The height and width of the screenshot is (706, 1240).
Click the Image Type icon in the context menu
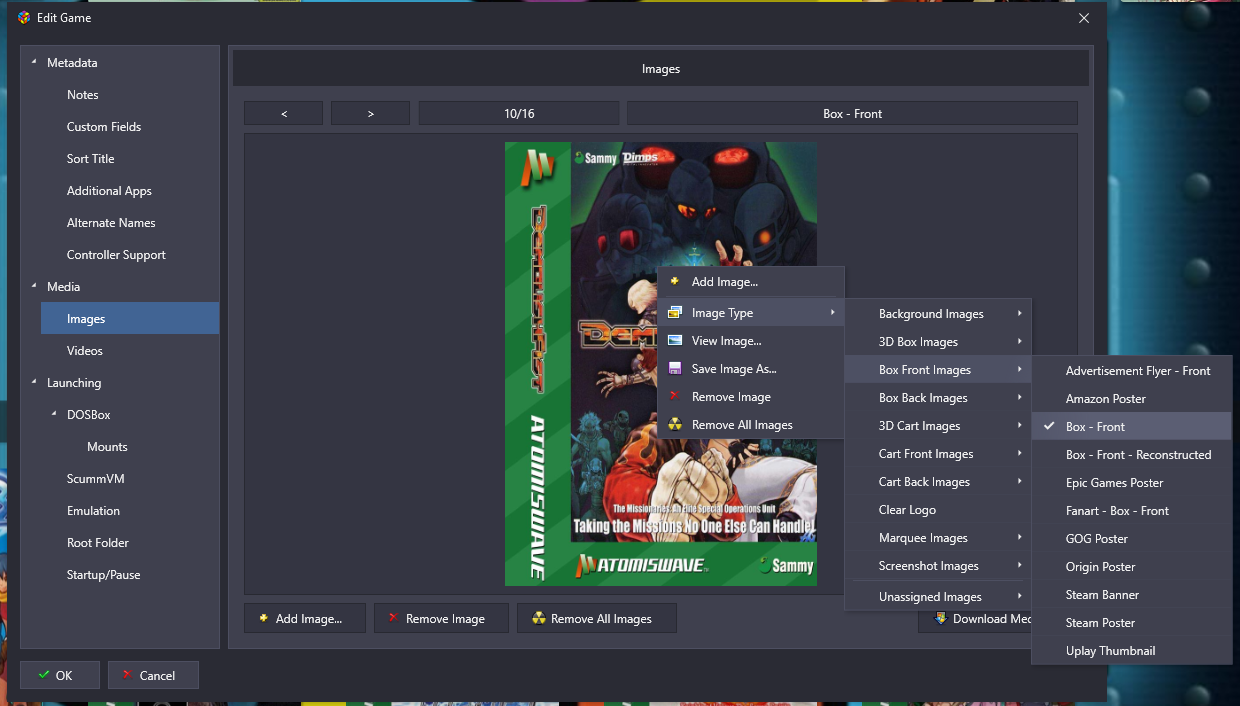675,313
